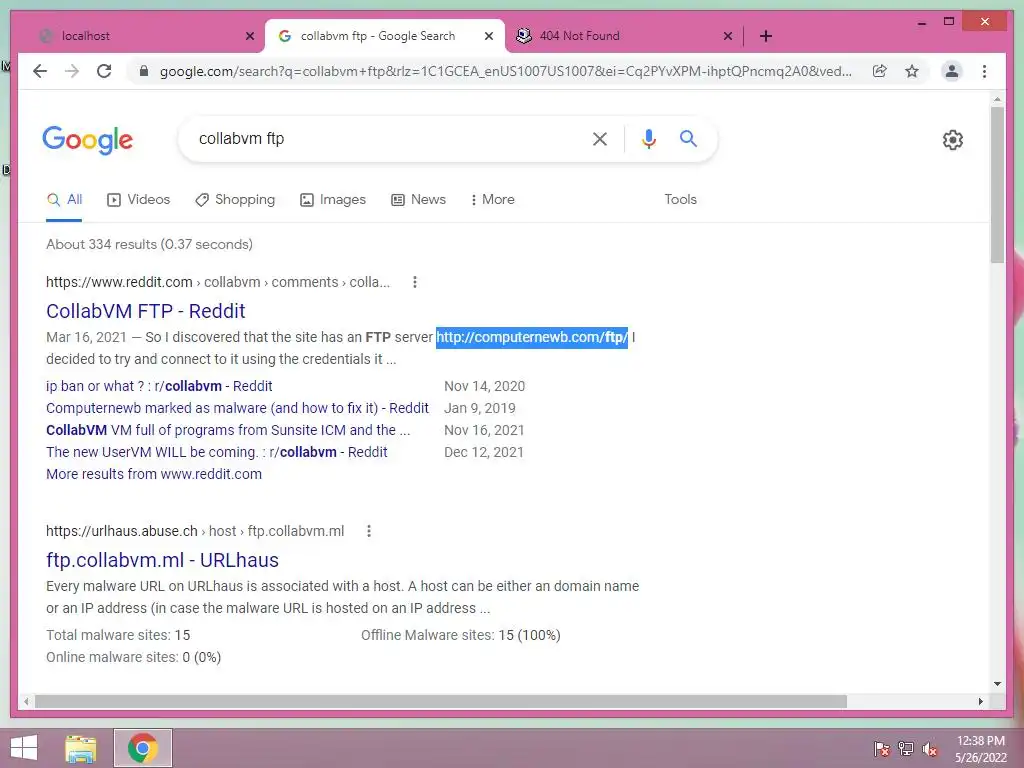Viewport: 1024px width, 768px height.
Task: Click the urlhaus.abuse.ch breadcrumb URL
Action: (195, 531)
